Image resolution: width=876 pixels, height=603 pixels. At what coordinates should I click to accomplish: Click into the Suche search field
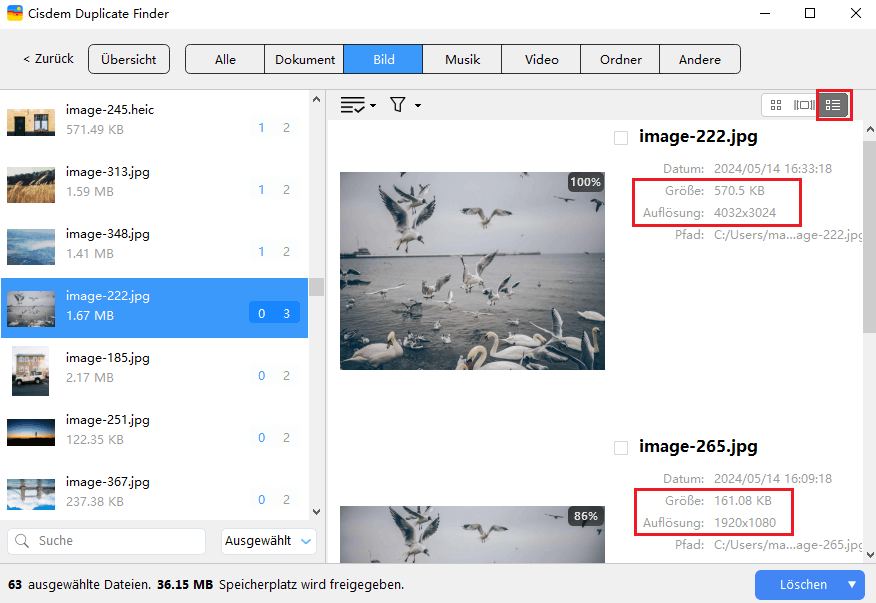106,541
